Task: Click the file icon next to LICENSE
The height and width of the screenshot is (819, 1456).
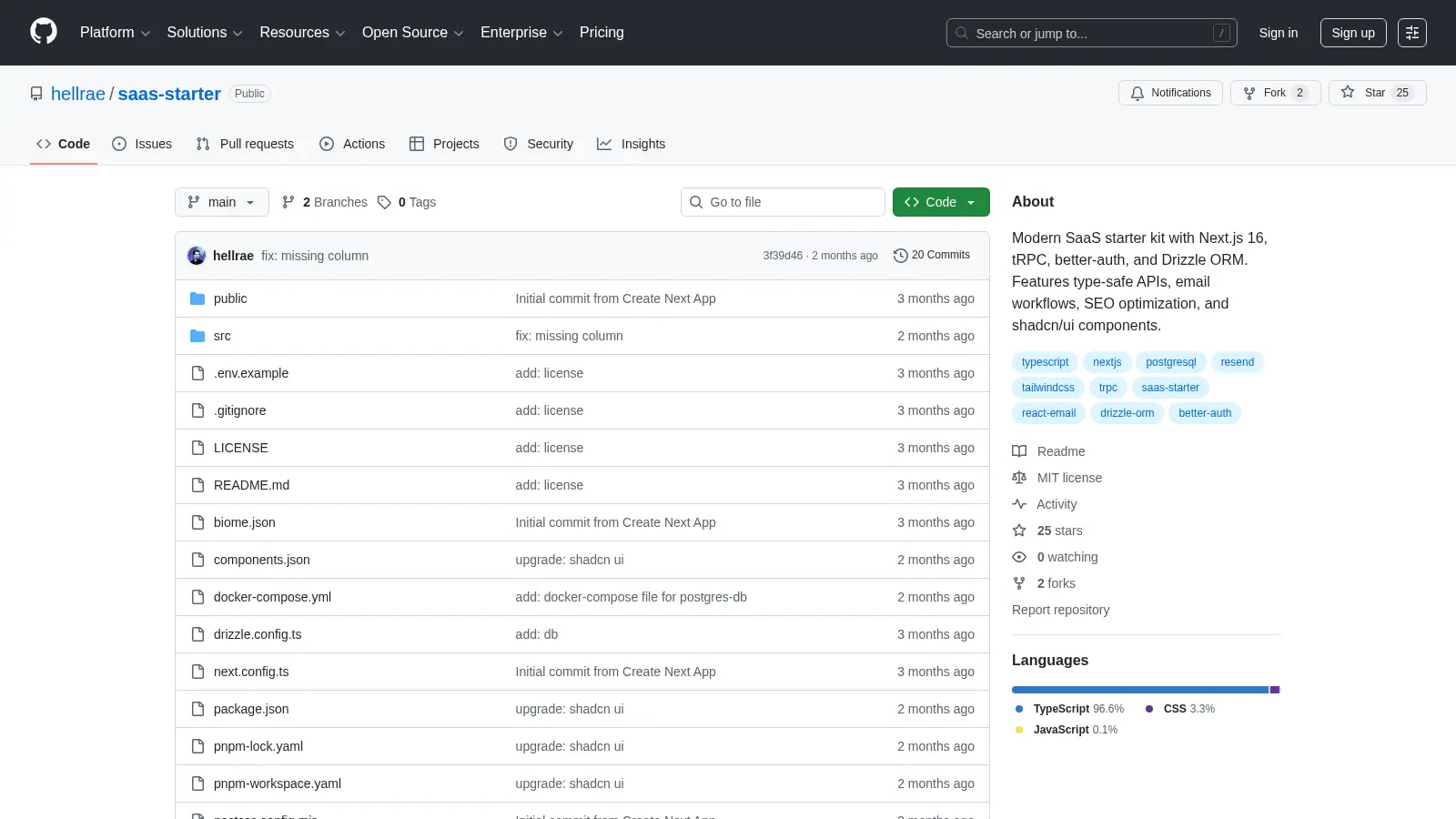Action: point(197,448)
